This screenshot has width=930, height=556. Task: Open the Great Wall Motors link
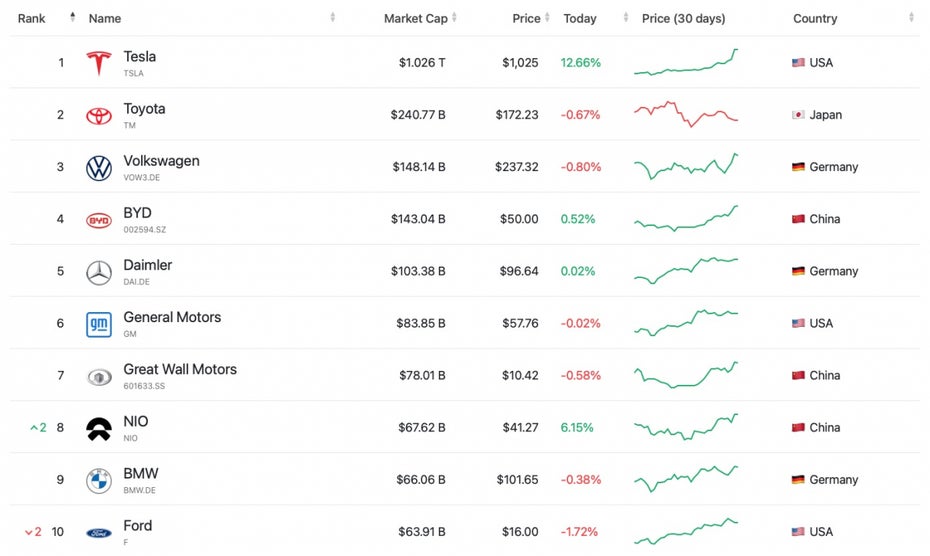pyautogui.click(x=180, y=369)
